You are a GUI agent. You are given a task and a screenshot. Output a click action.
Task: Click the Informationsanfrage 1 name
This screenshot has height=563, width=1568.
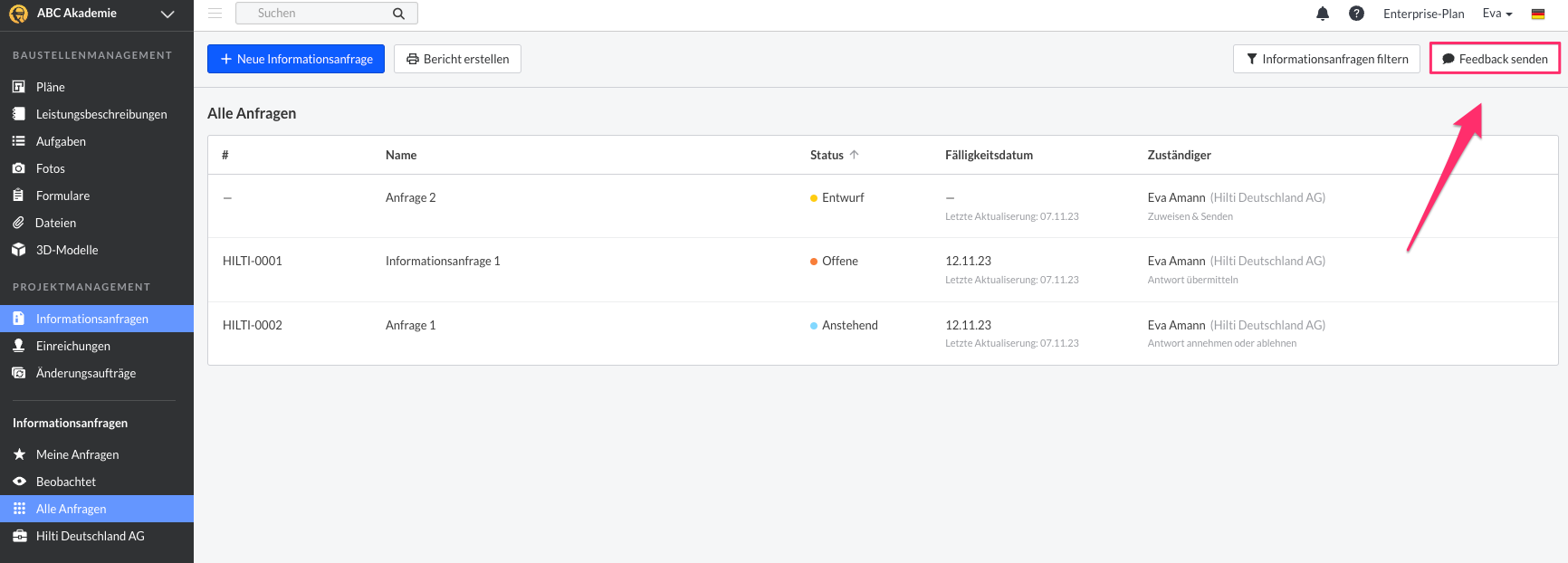(x=443, y=261)
